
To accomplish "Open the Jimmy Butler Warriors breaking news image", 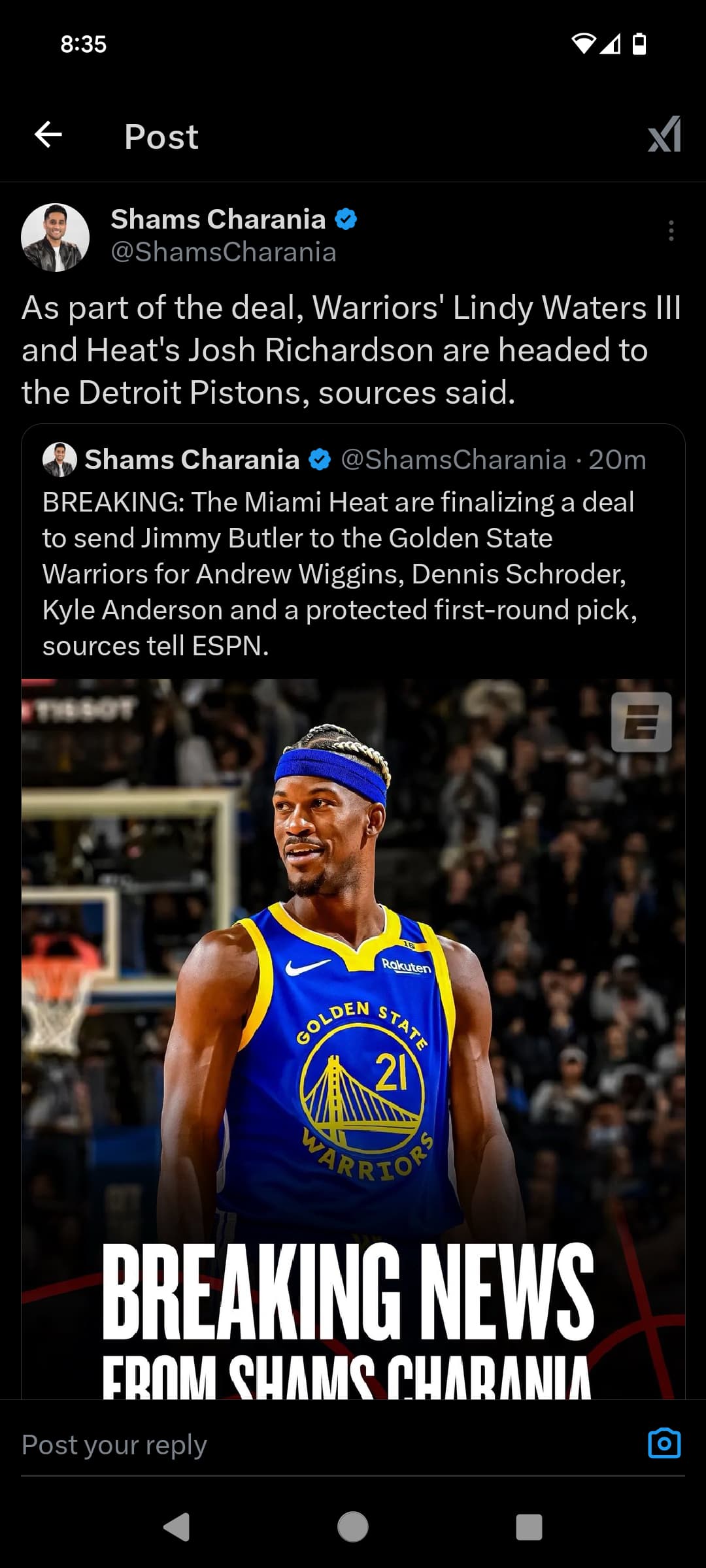I will tap(353, 1039).
